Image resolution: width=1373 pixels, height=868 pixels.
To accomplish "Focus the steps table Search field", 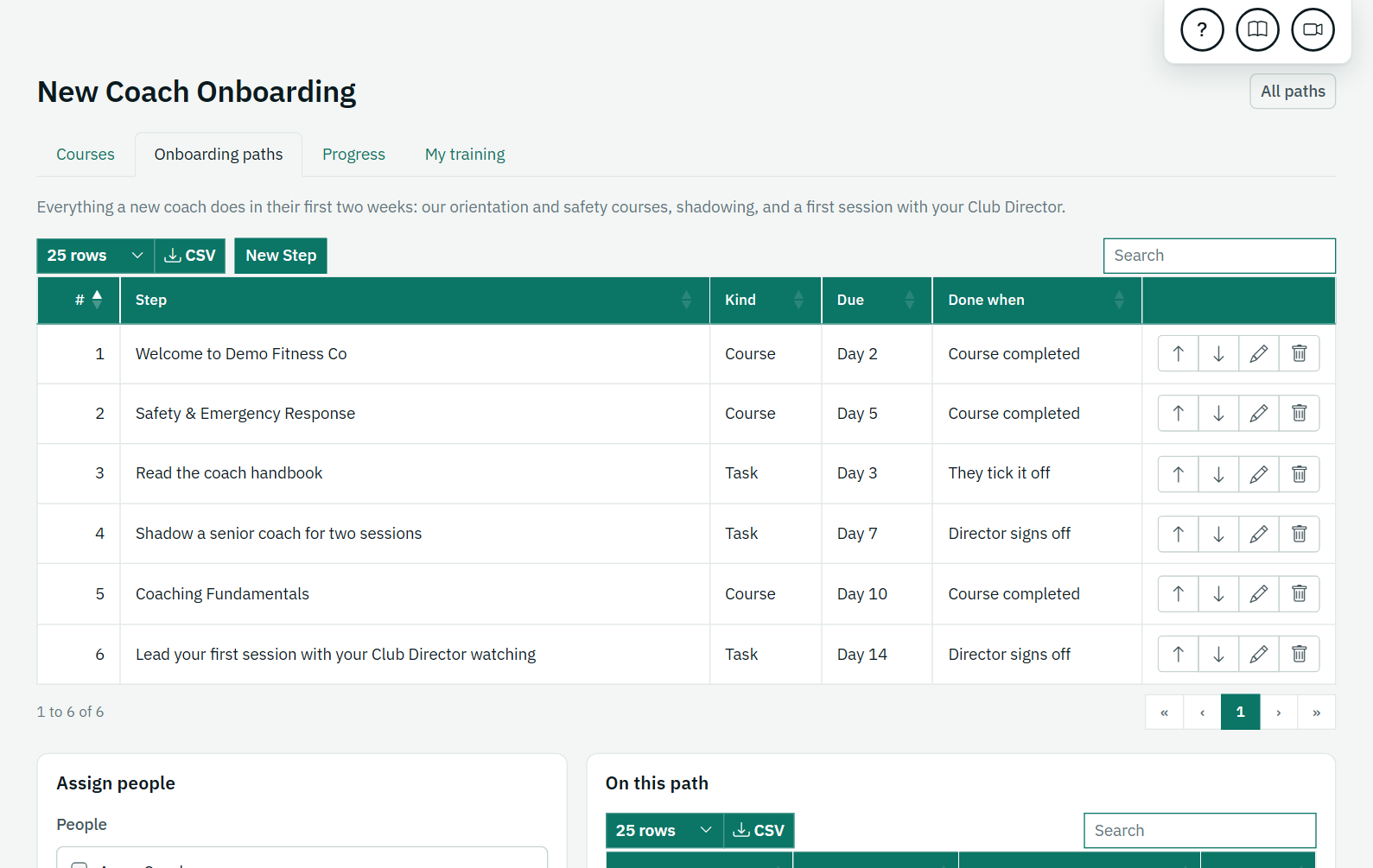I will [1219, 256].
